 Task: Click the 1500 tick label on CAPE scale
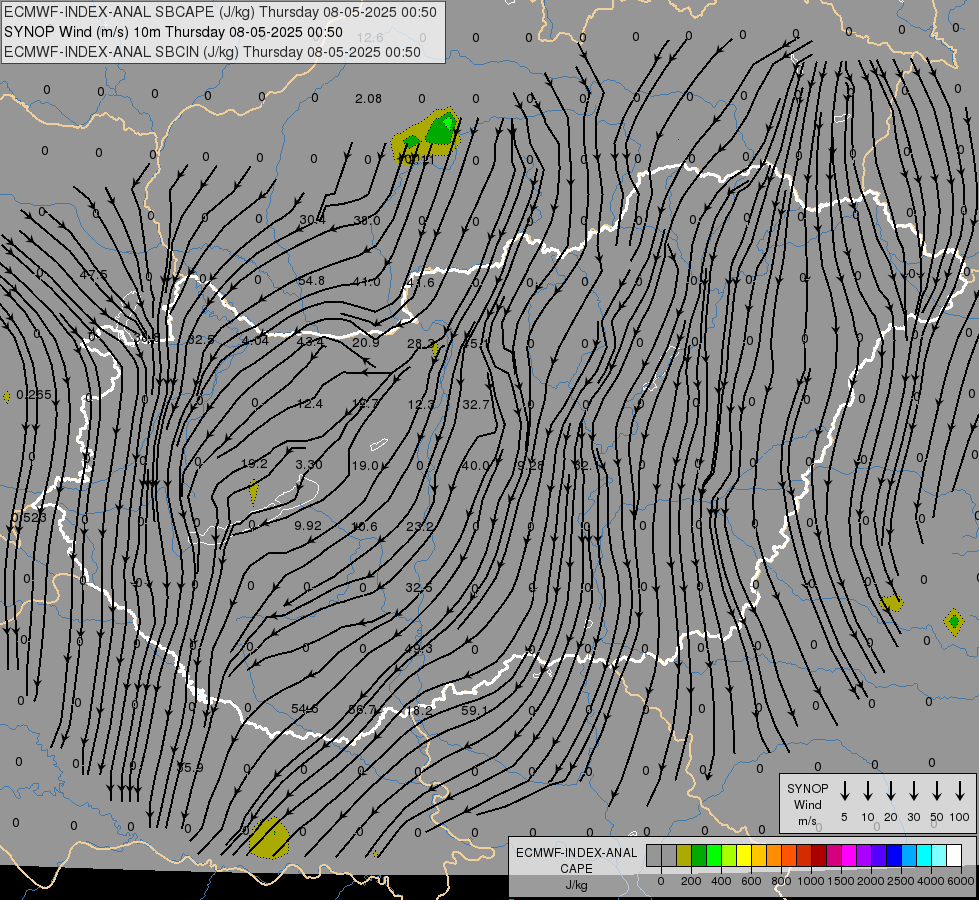(840, 881)
